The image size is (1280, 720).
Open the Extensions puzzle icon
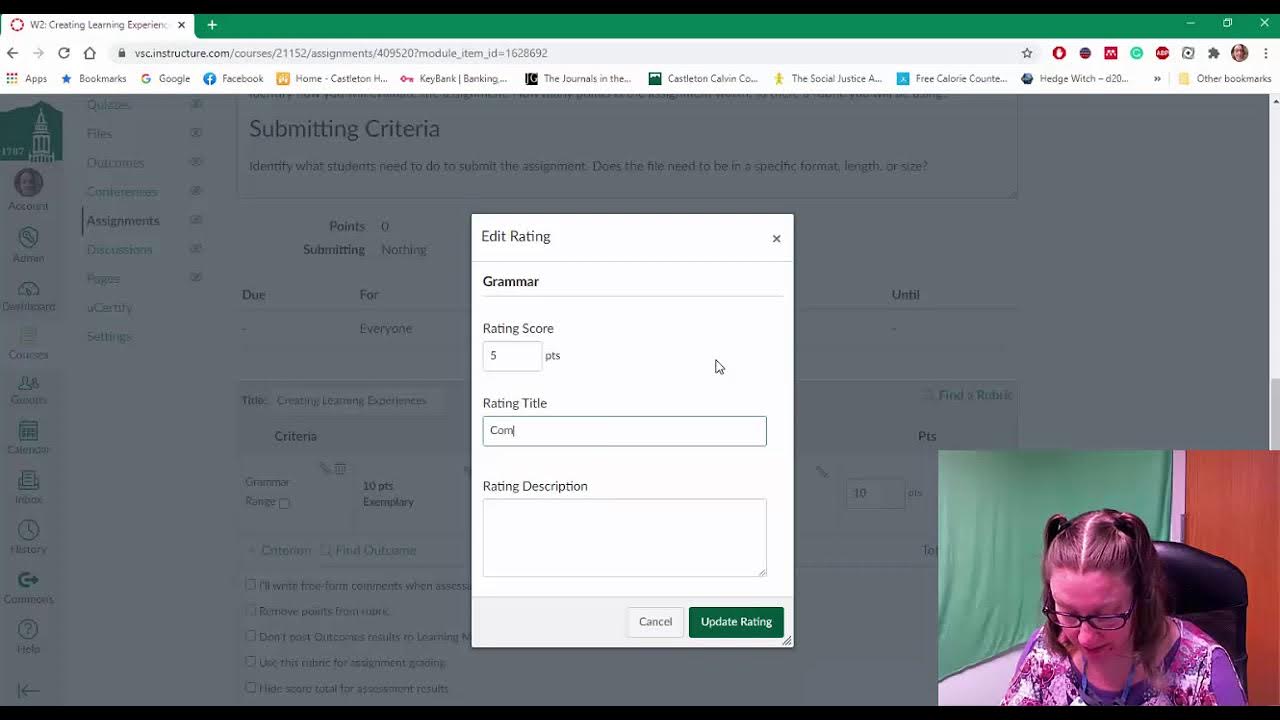(1214, 53)
